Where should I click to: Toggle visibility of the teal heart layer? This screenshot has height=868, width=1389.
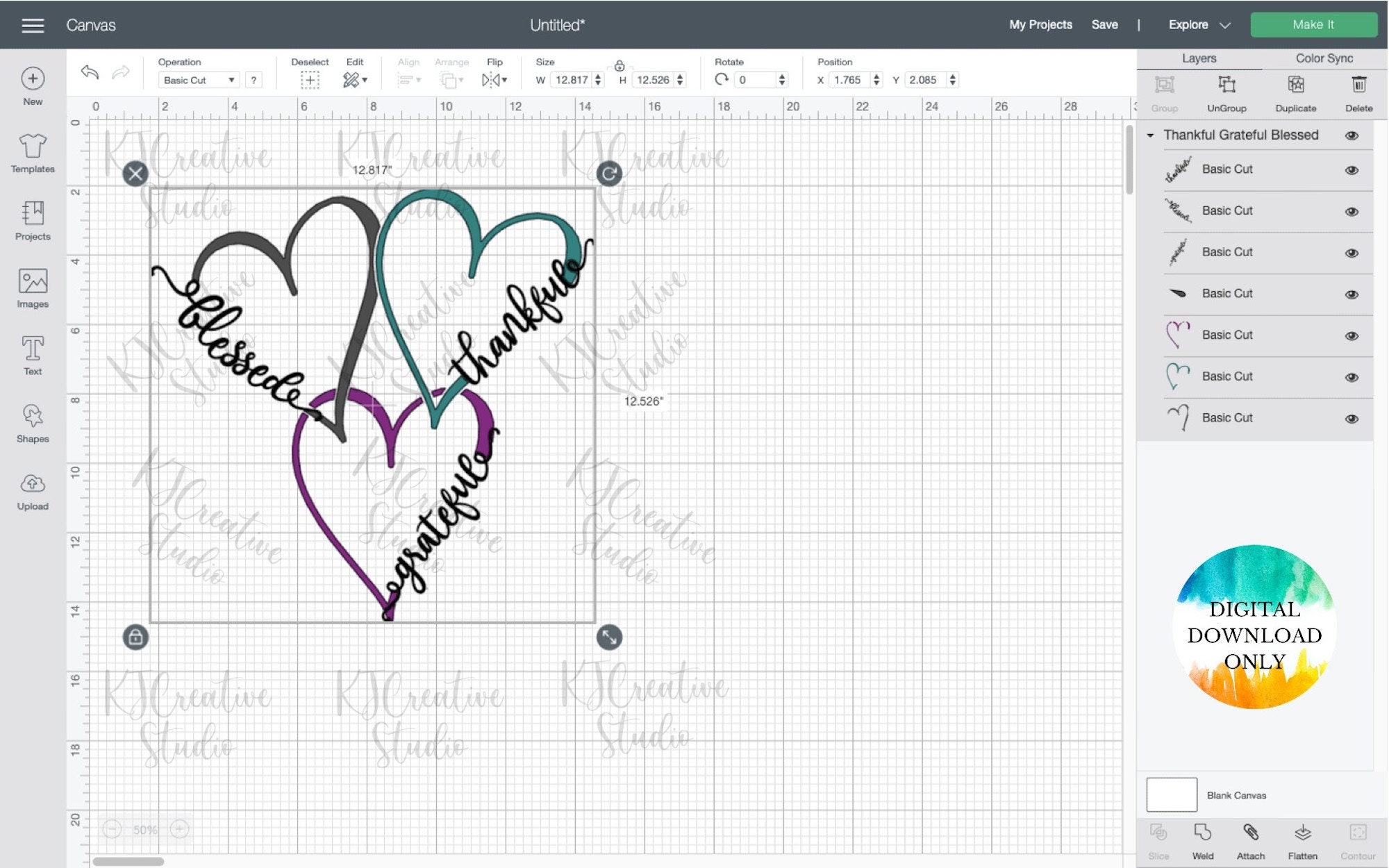[x=1351, y=376]
